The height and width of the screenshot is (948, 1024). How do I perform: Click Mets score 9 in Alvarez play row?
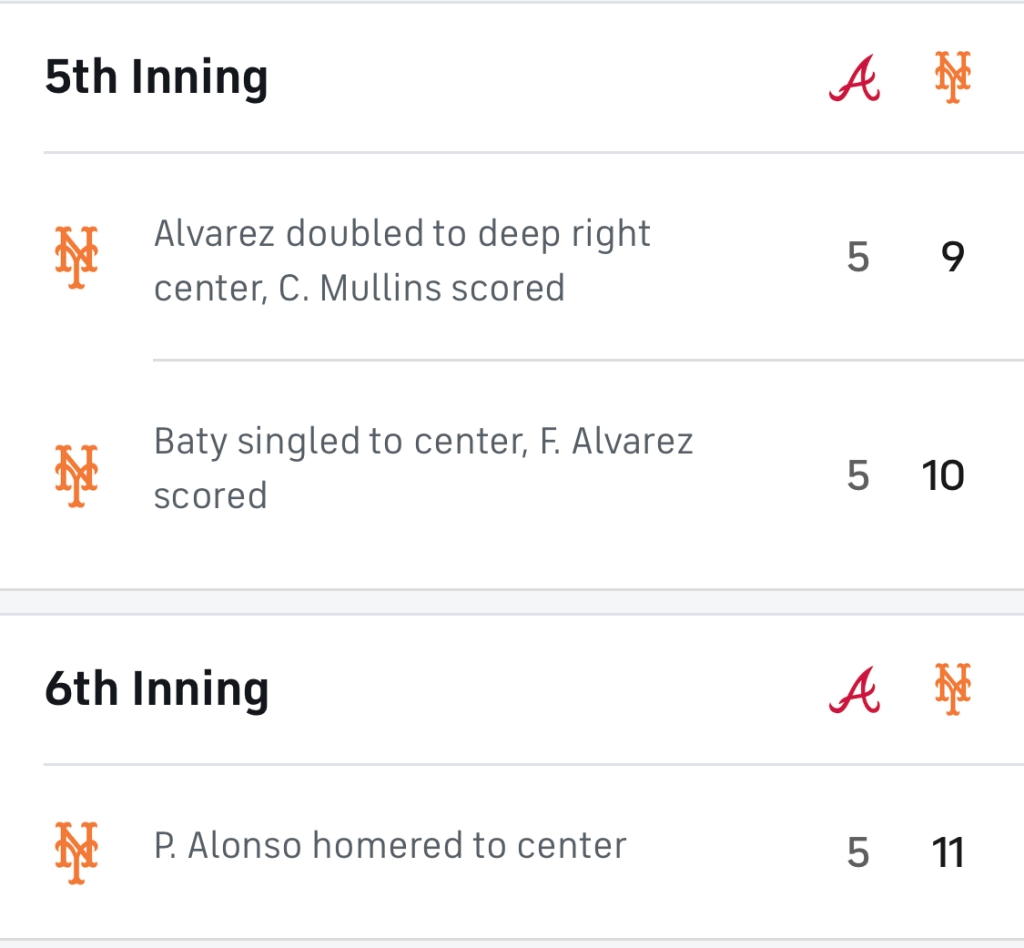coord(952,258)
